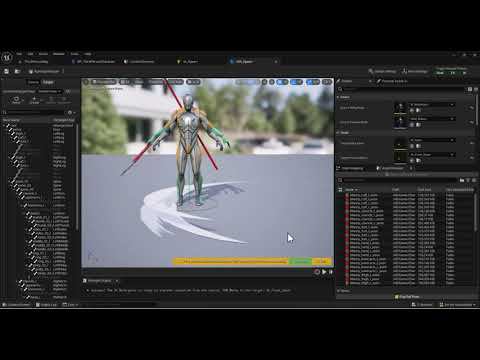Click the Browse to asset folder icon

[x=17, y=71]
